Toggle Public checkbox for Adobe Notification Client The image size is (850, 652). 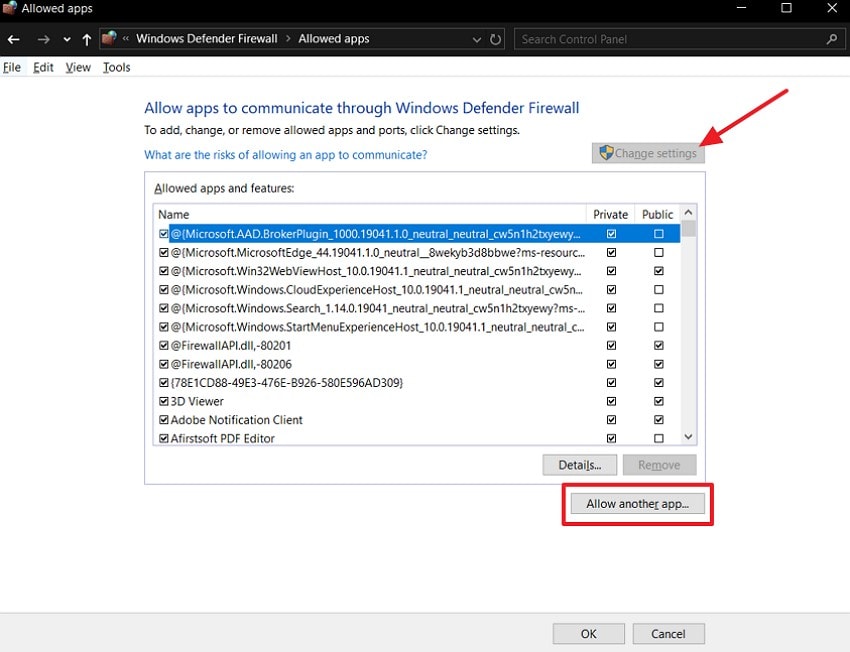(659, 419)
